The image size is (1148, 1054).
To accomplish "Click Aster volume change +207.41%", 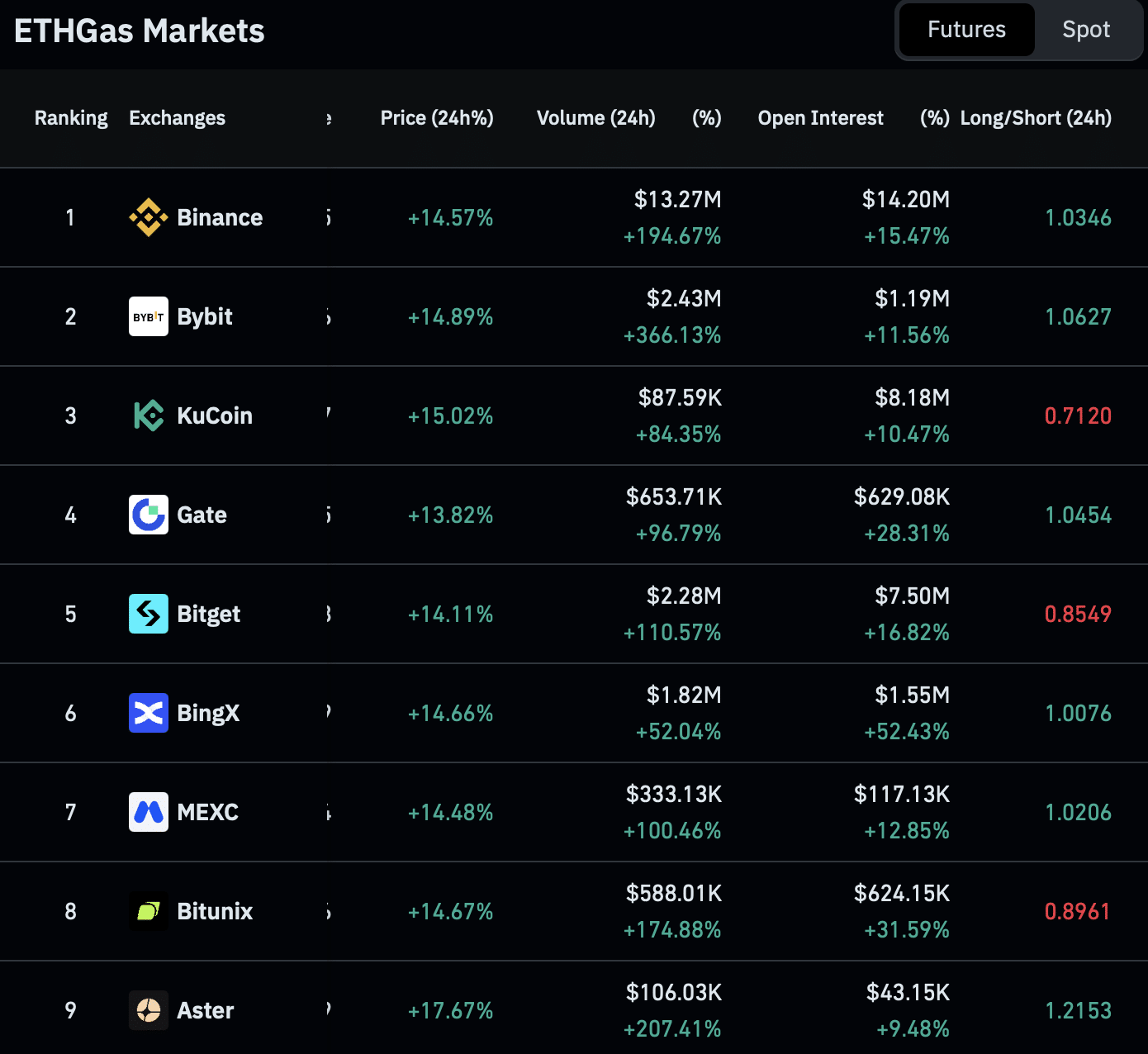I will pos(672,1028).
